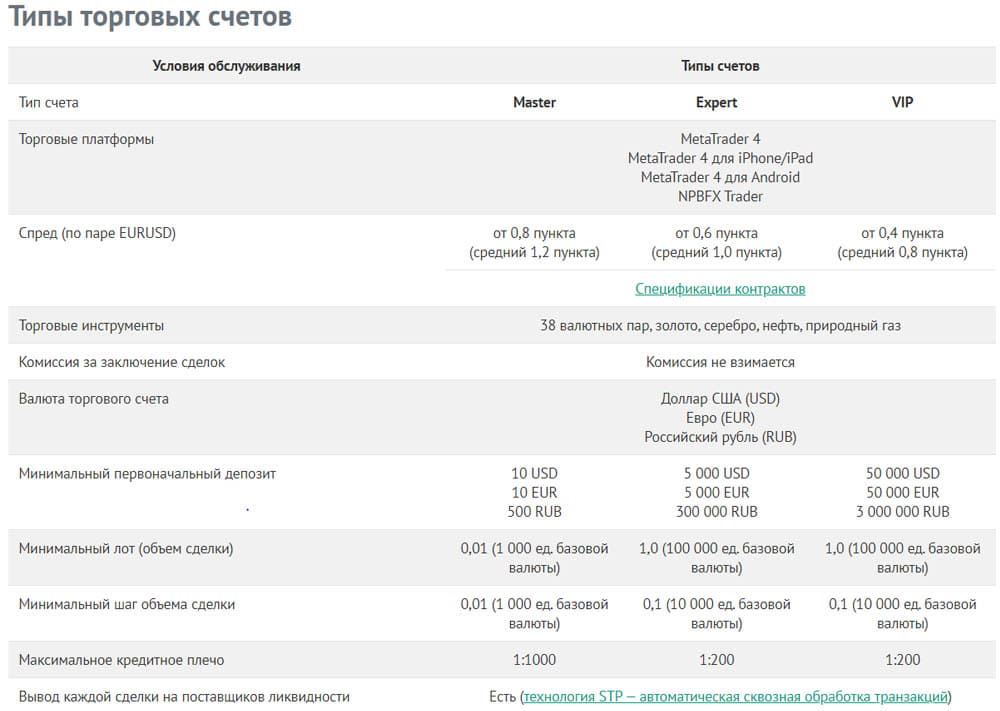Screen dimensions: 1000x711
Task: Open the технология STP link
Action: pyautogui.click(x=735, y=697)
